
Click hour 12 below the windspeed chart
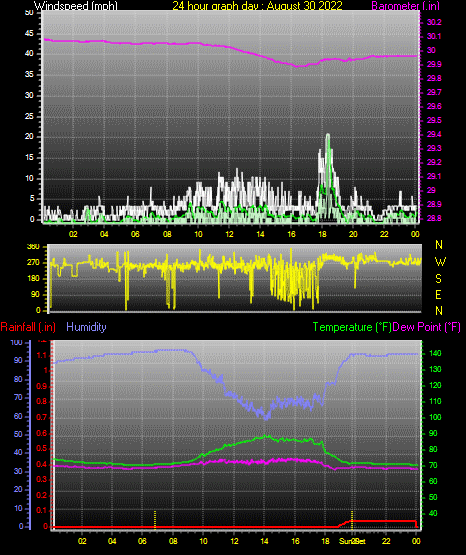[229, 234]
